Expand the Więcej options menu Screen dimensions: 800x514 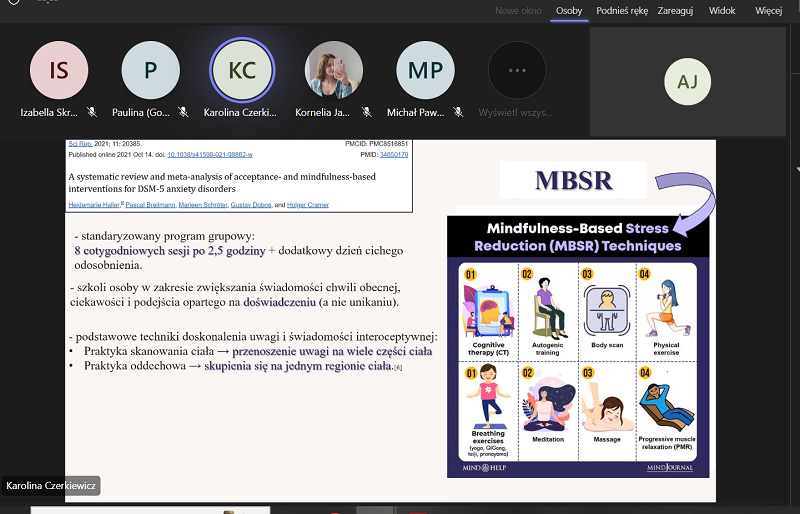tap(768, 10)
